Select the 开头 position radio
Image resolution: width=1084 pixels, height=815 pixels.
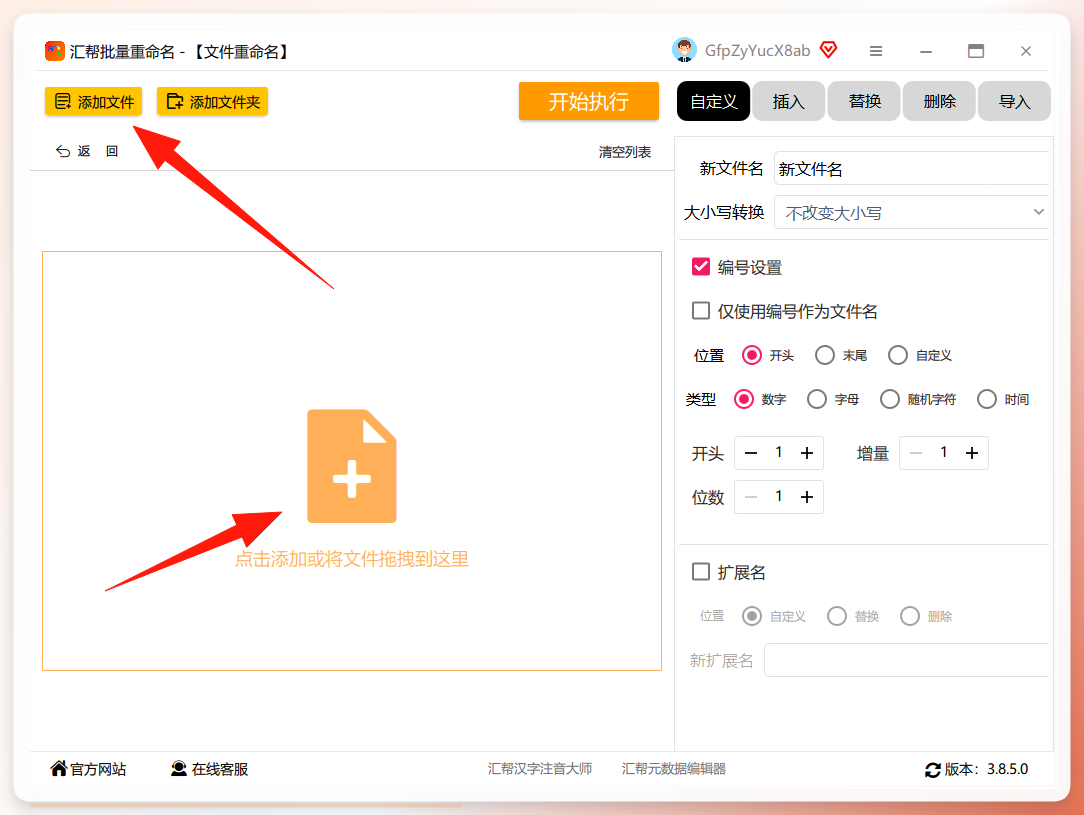[751, 355]
